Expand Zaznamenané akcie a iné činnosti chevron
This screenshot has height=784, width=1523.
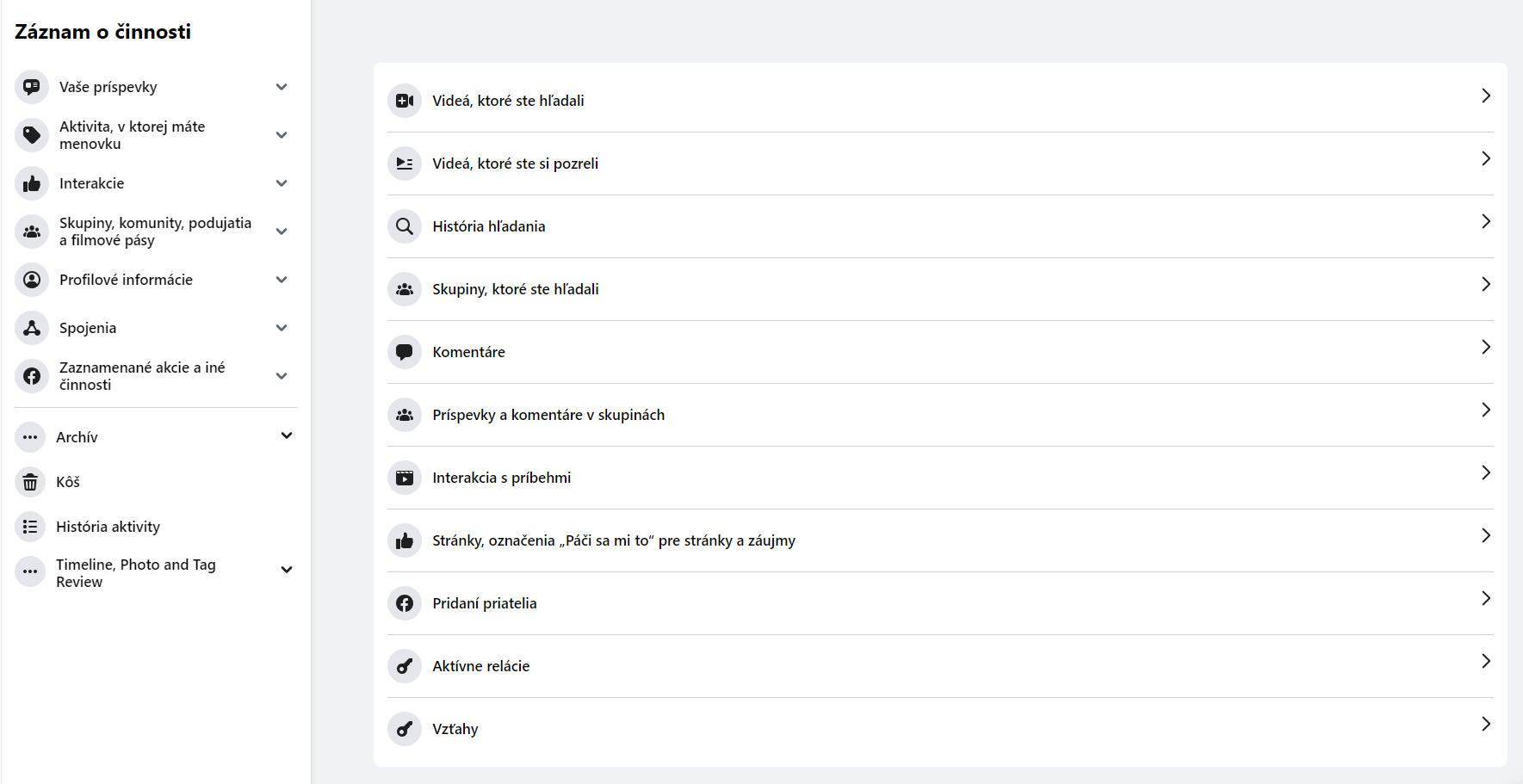tap(282, 376)
